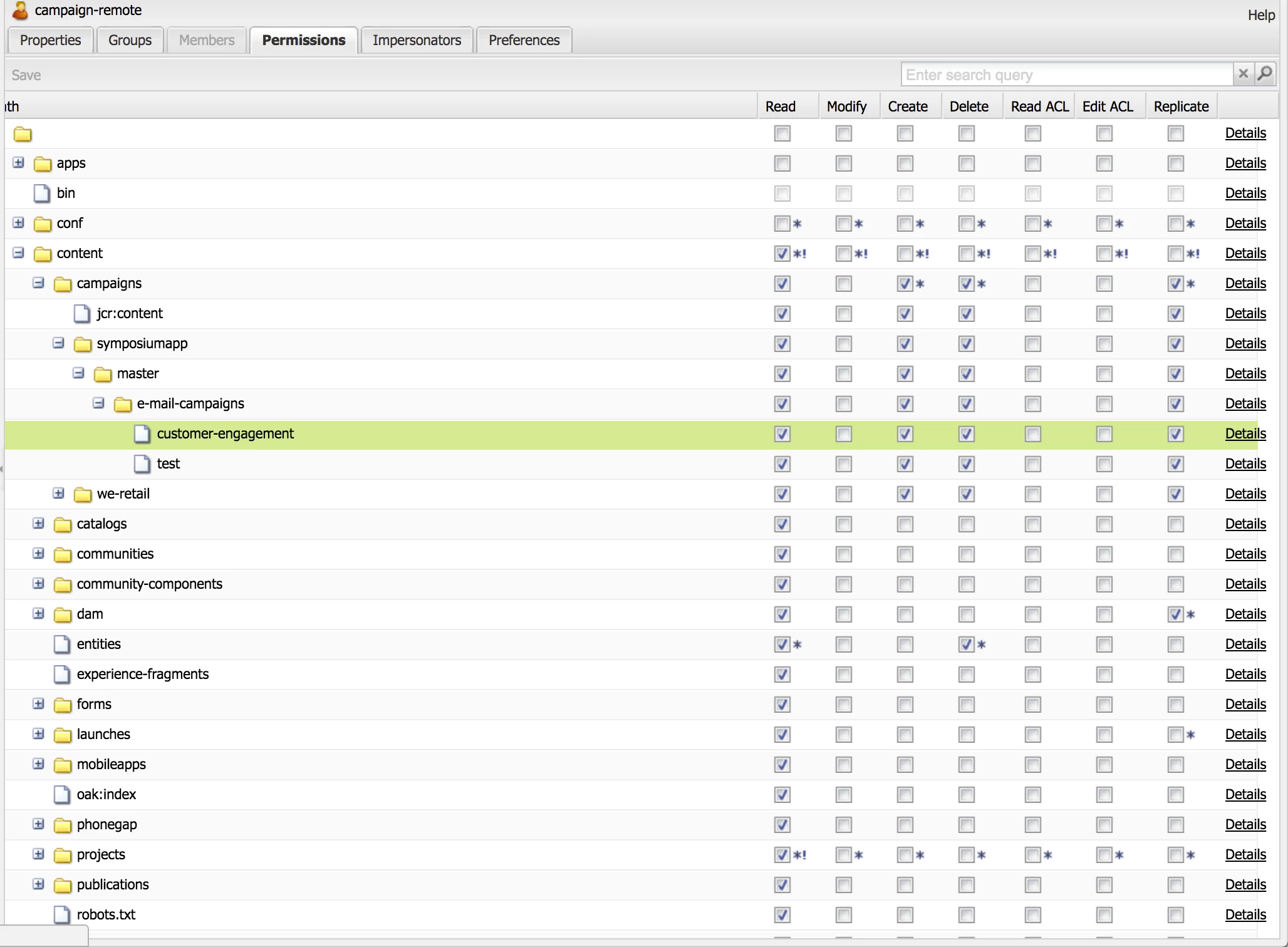This screenshot has width=1288, height=947.
Task: Click the search magnifier icon
Action: click(x=1265, y=75)
